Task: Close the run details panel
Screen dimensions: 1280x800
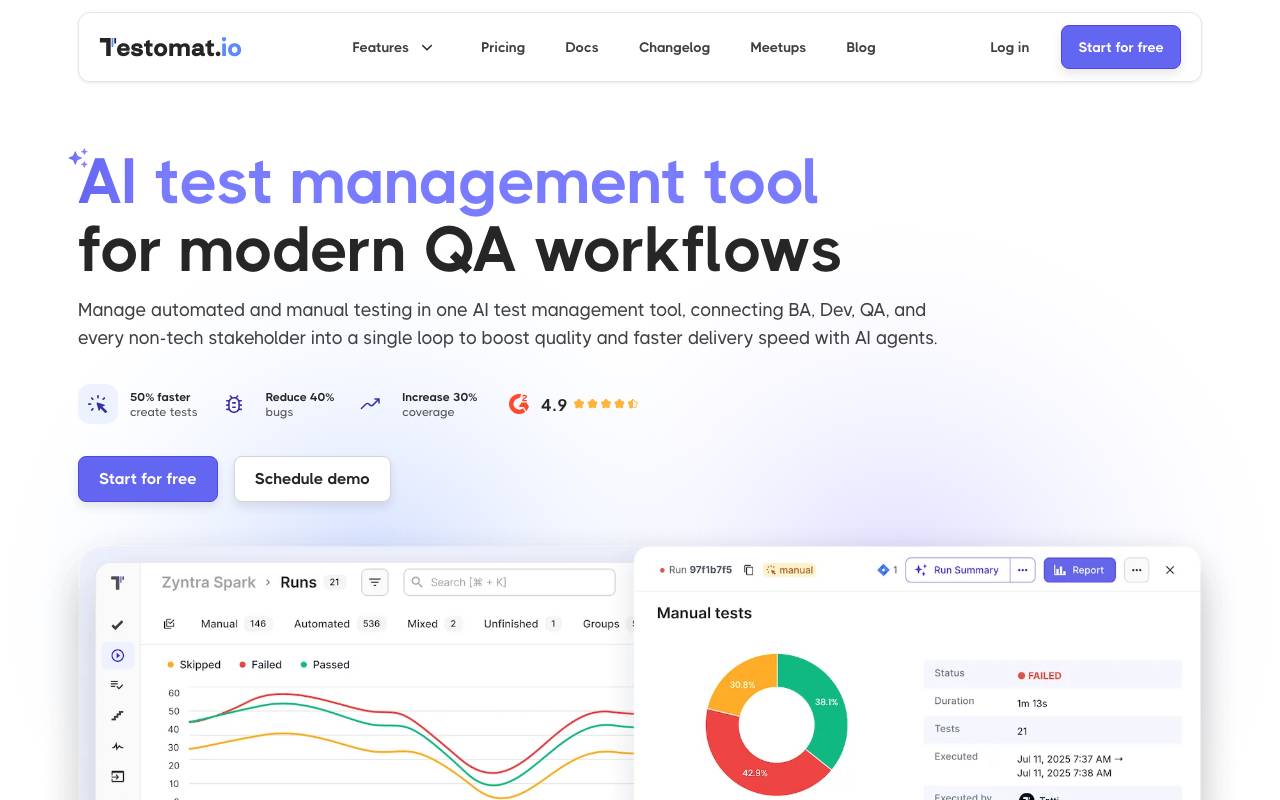Action: [1170, 570]
